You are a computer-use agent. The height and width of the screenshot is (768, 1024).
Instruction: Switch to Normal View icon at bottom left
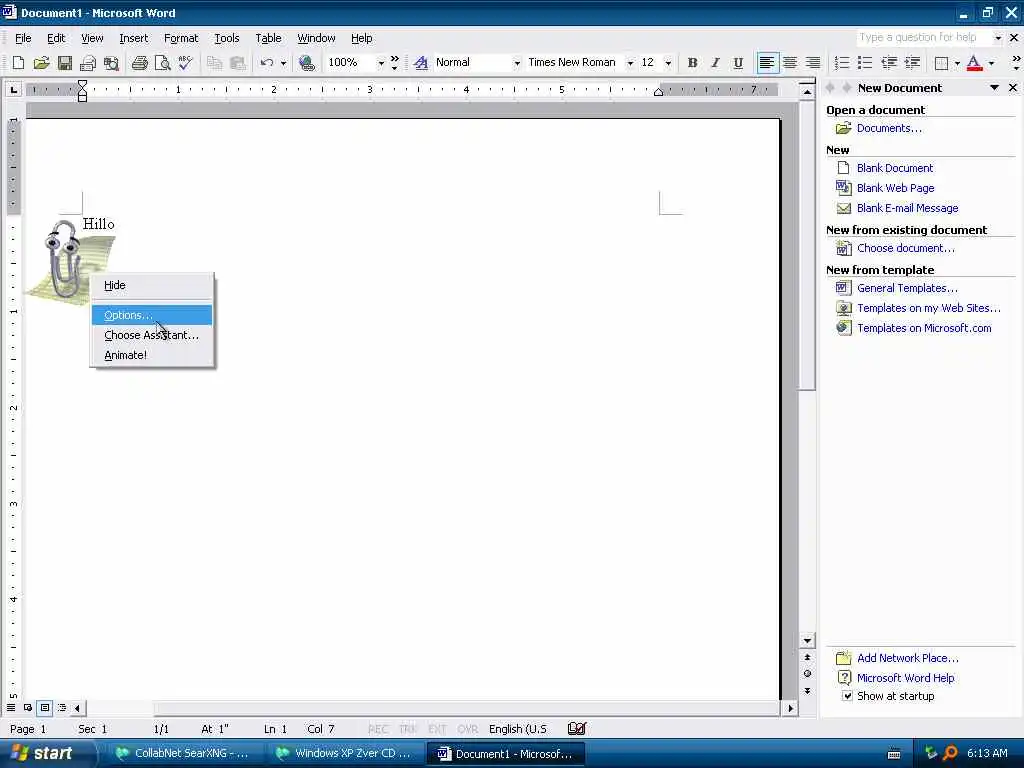(11, 707)
